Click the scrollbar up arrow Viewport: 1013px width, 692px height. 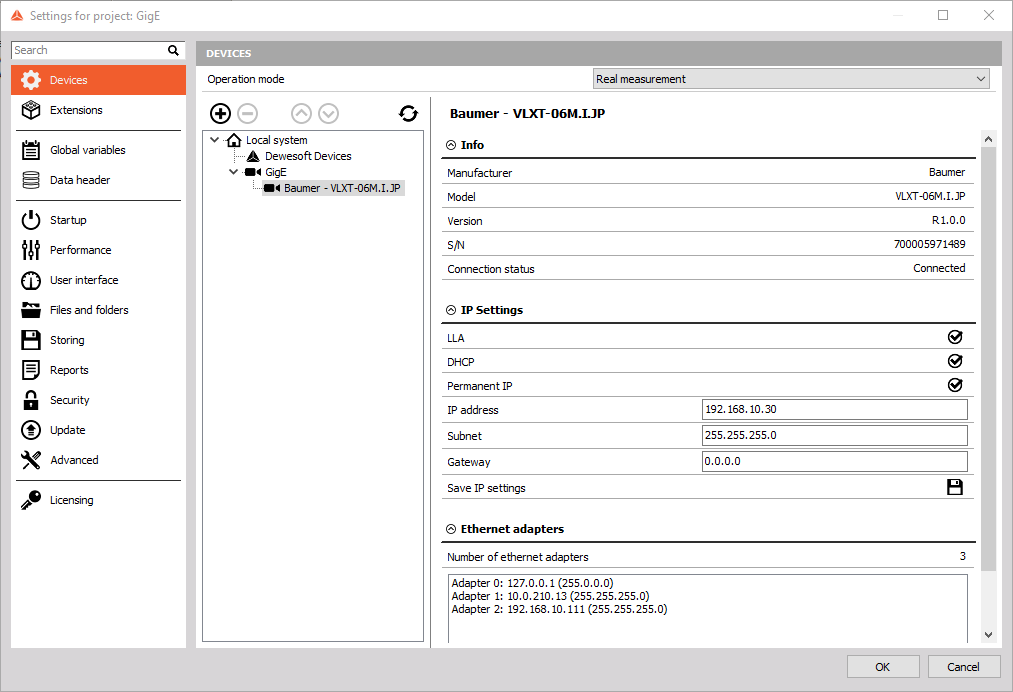pyautogui.click(x=988, y=139)
